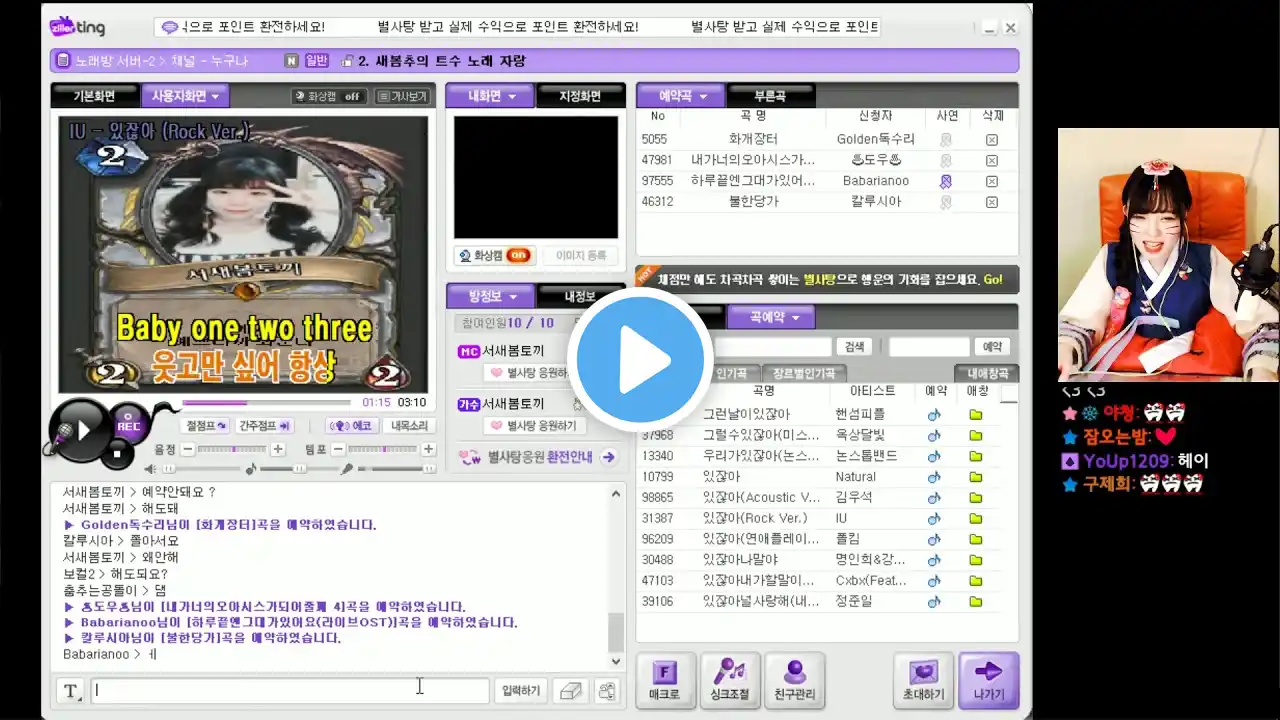Screen dimensions: 1280x720
Task: Switch to the 내정보 tab
Action: coord(580,296)
